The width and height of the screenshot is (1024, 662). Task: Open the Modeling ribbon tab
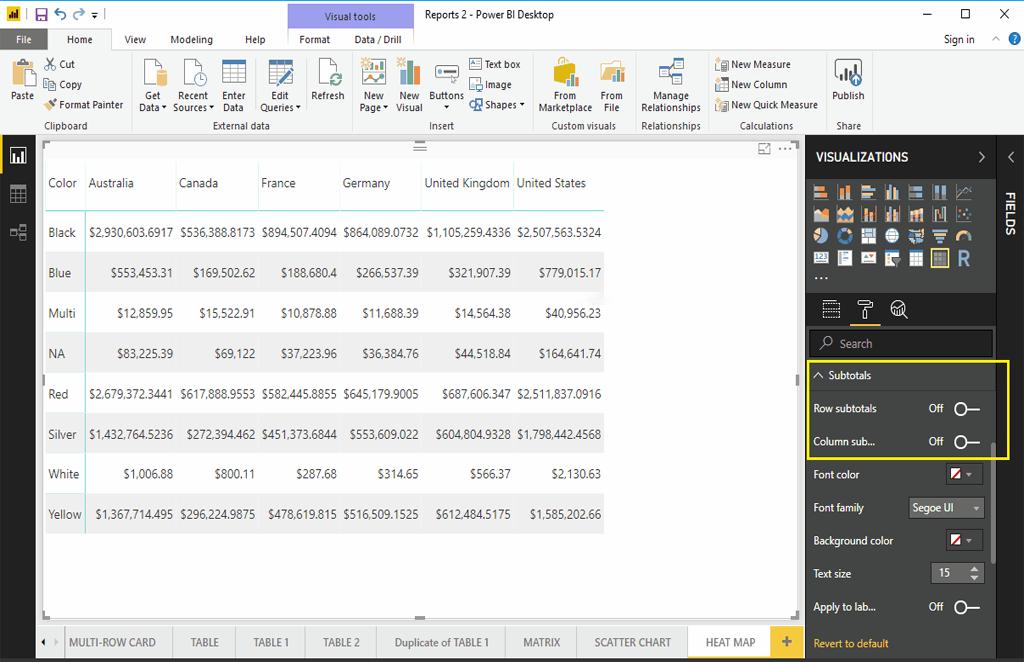(191, 40)
